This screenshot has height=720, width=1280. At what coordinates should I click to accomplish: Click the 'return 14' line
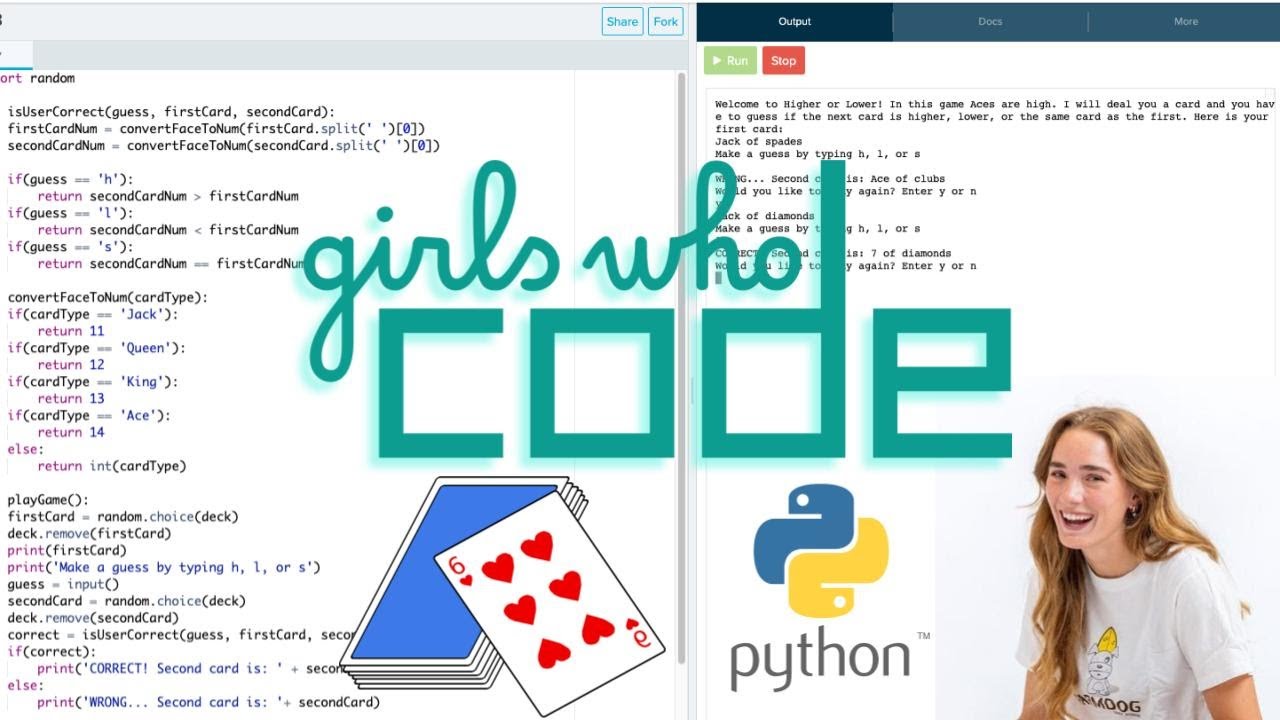(71, 432)
